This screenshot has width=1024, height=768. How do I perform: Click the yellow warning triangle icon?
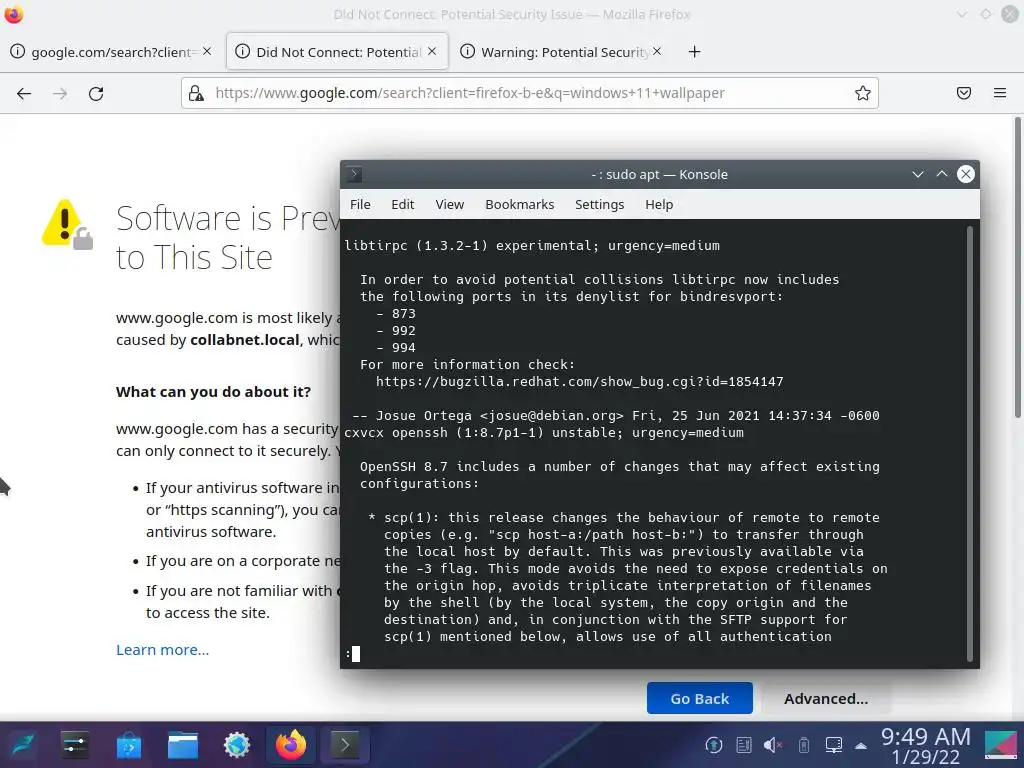click(67, 224)
